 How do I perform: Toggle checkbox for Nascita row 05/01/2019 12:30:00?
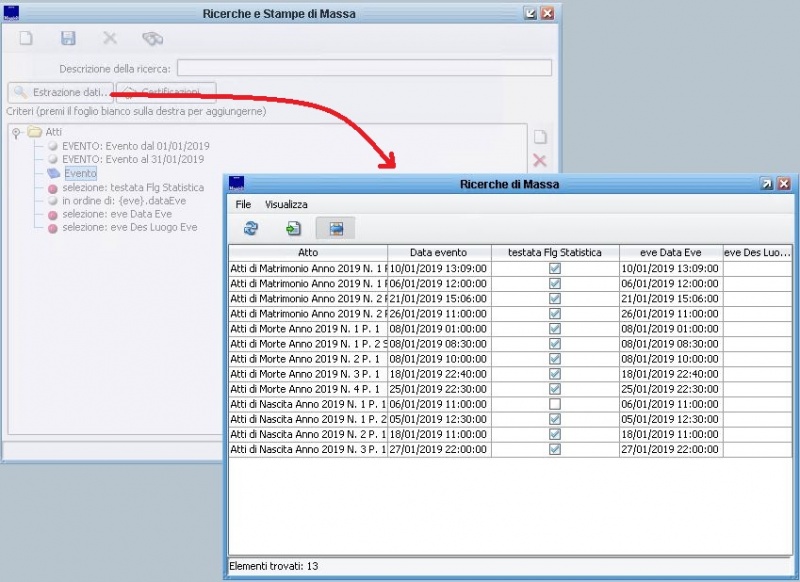[555, 419]
